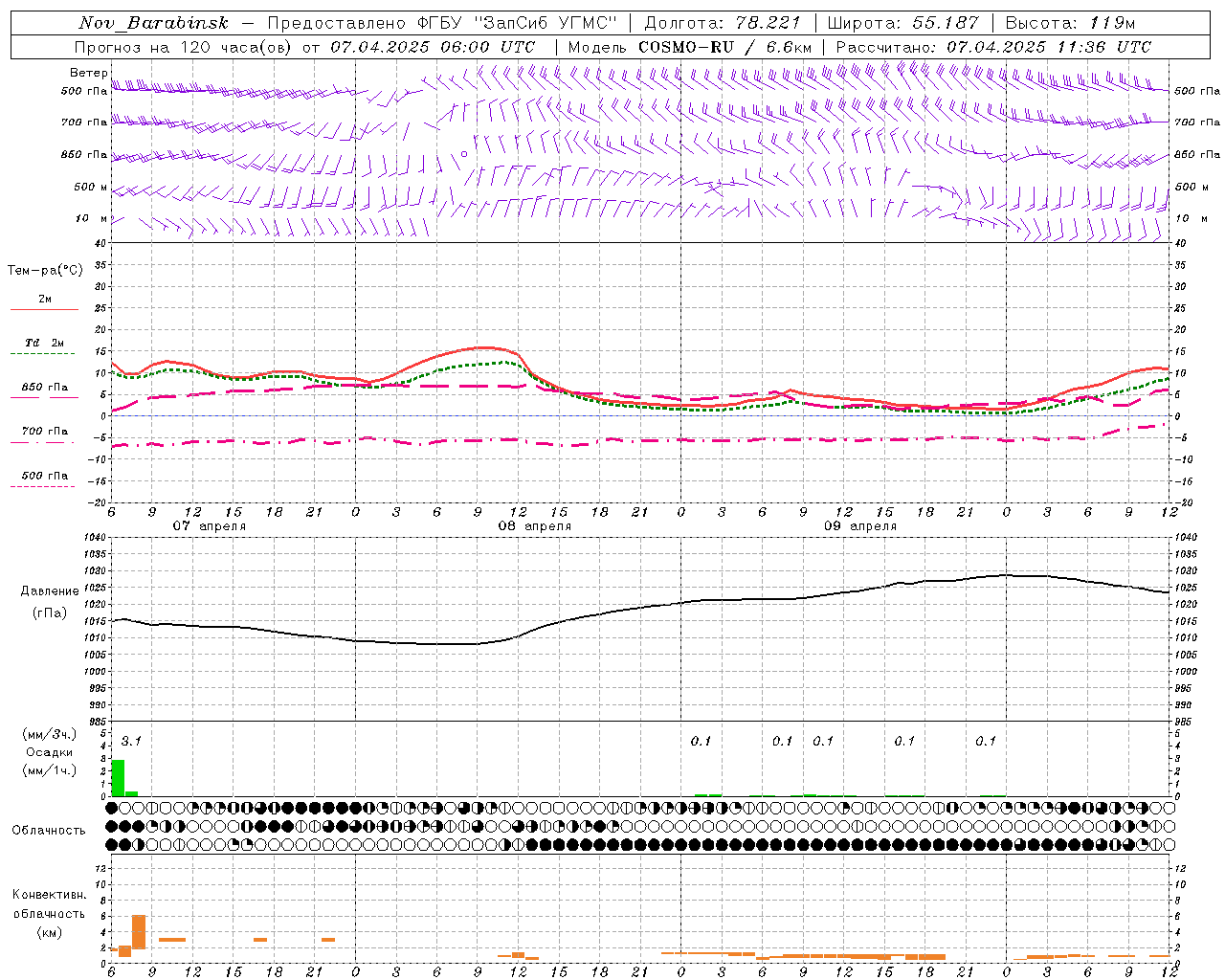Click the 'Облачность' cloudiness row label
This screenshot has height=980, width=1225.
pyautogui.click(x=49, y=830)
